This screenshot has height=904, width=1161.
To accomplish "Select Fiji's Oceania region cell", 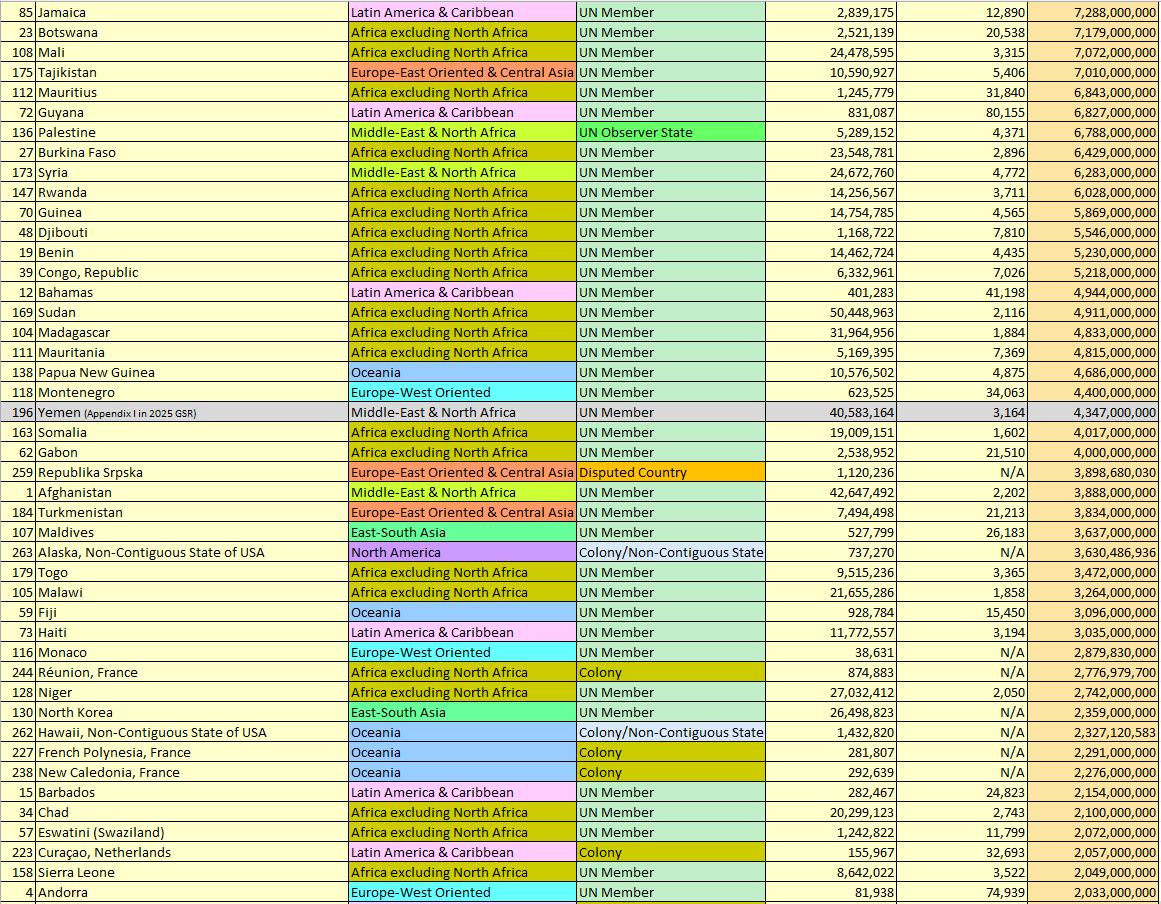I will pyautogui.click(x=462, y=612).
